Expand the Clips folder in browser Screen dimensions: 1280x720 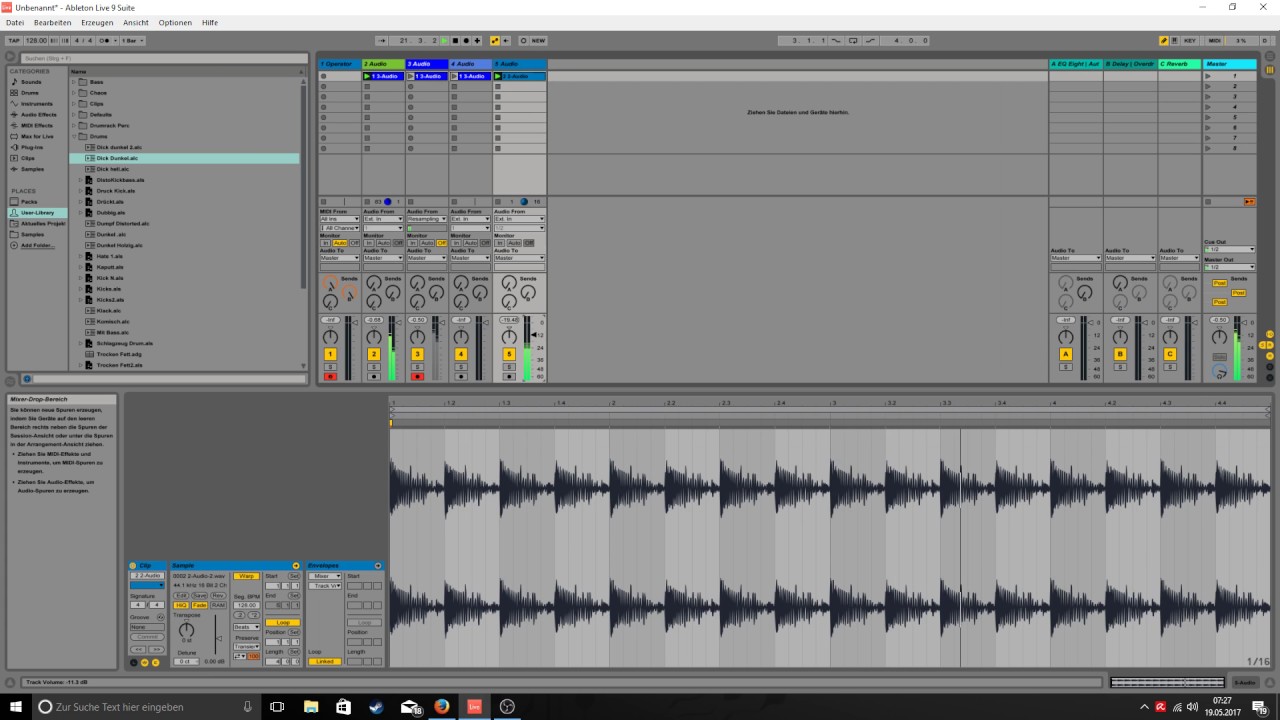(74, 104)
